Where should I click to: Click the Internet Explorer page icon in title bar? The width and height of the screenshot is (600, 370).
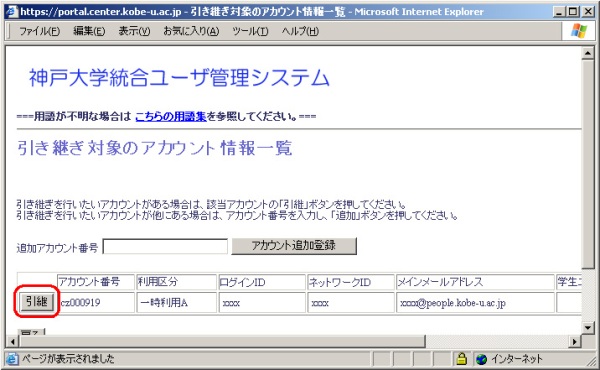point(12,12)
